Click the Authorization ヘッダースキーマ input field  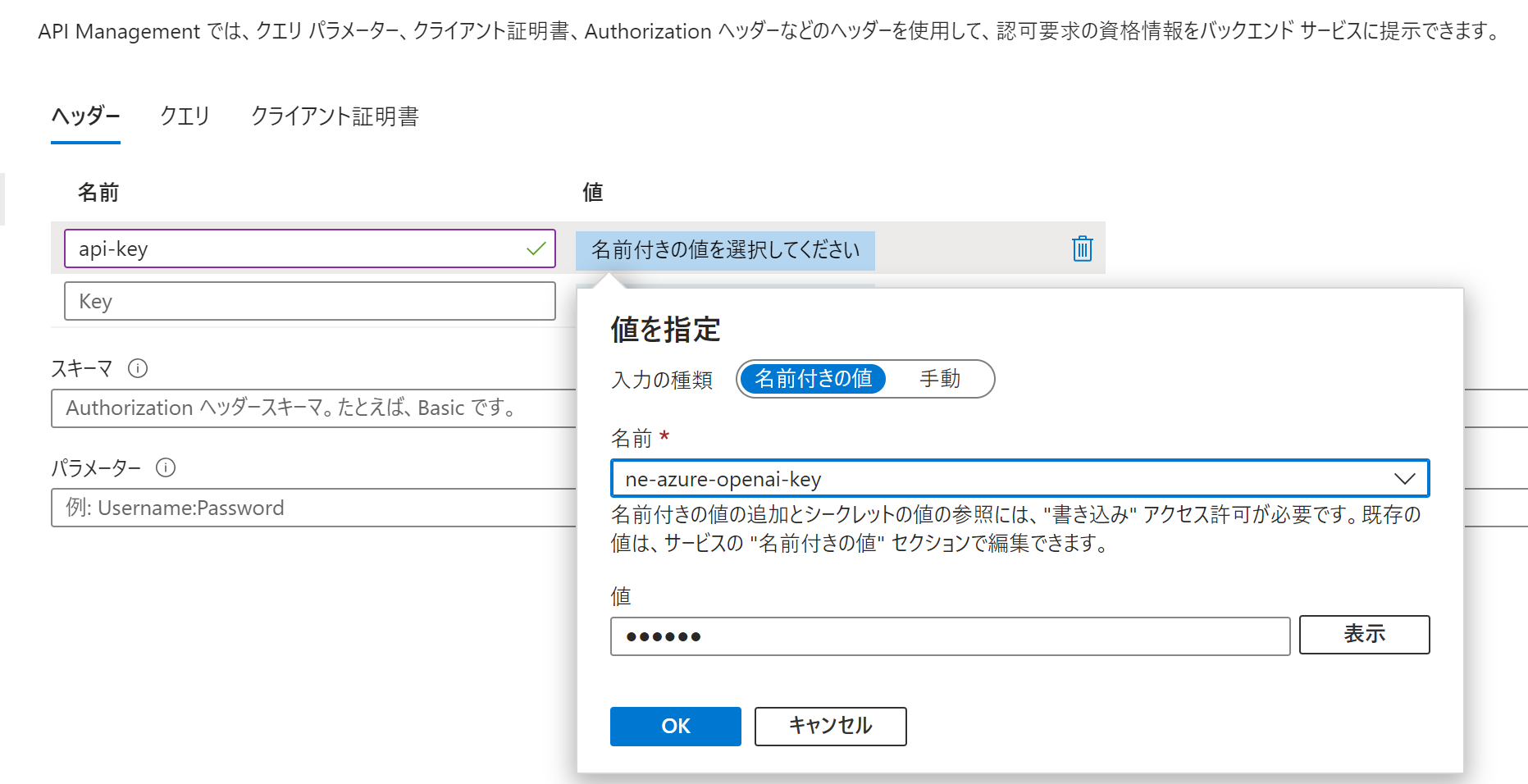pos(313,408)
